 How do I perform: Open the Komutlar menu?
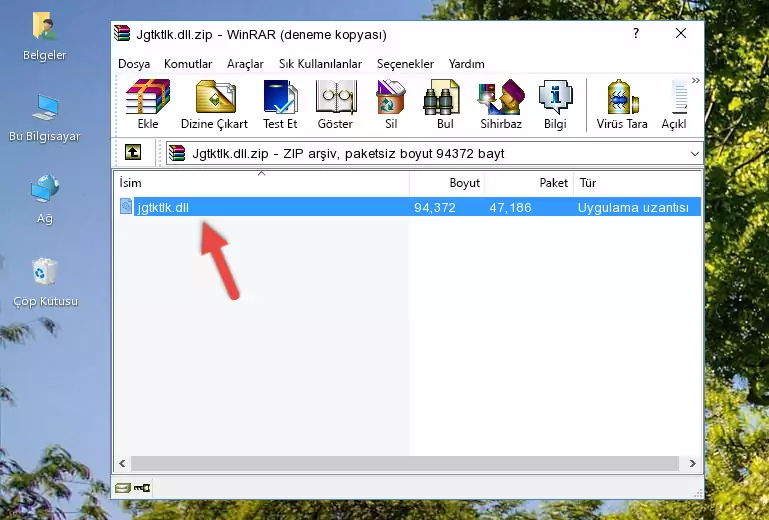[188, 64]
